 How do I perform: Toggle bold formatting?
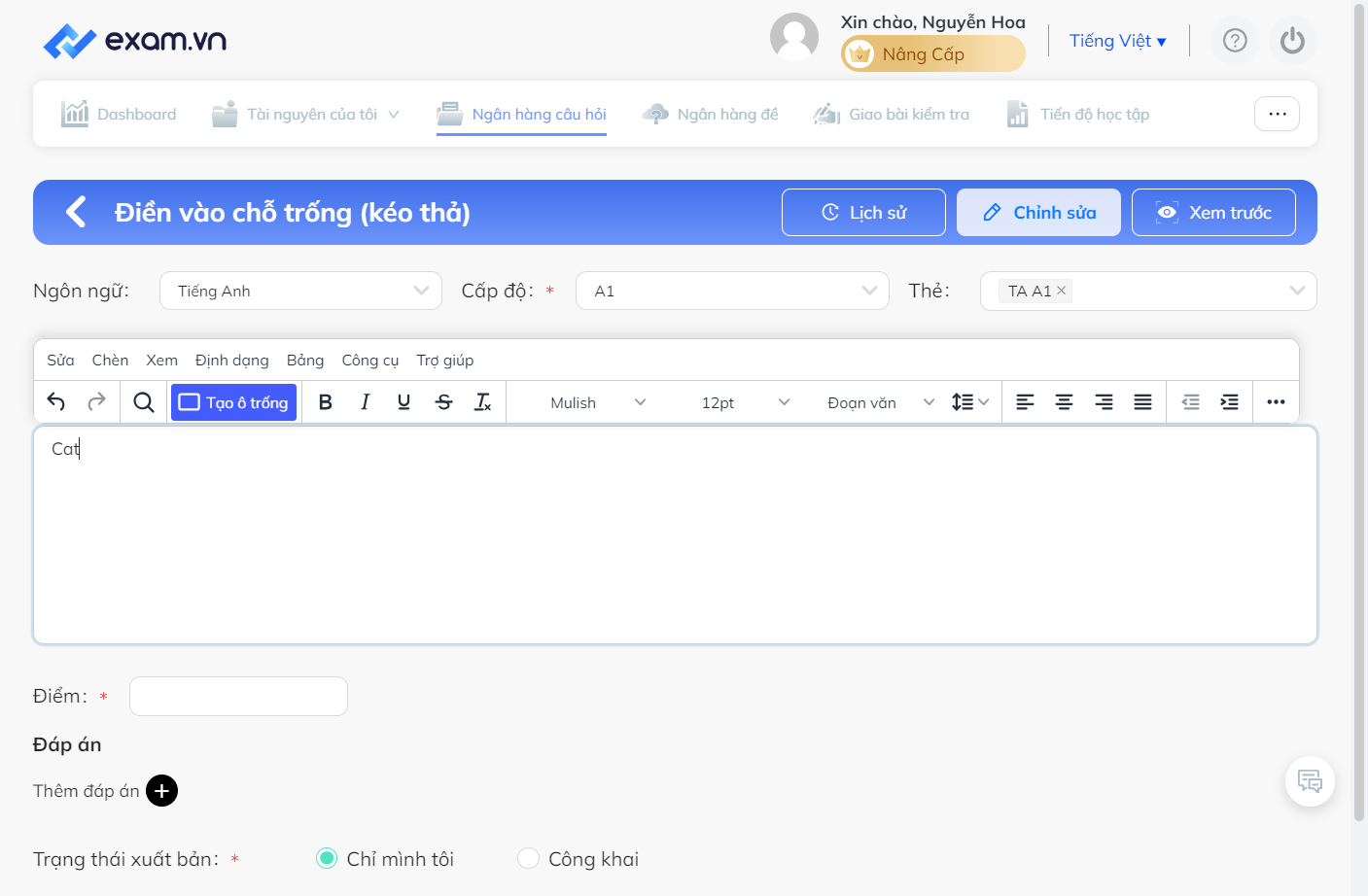coord(326,402)
